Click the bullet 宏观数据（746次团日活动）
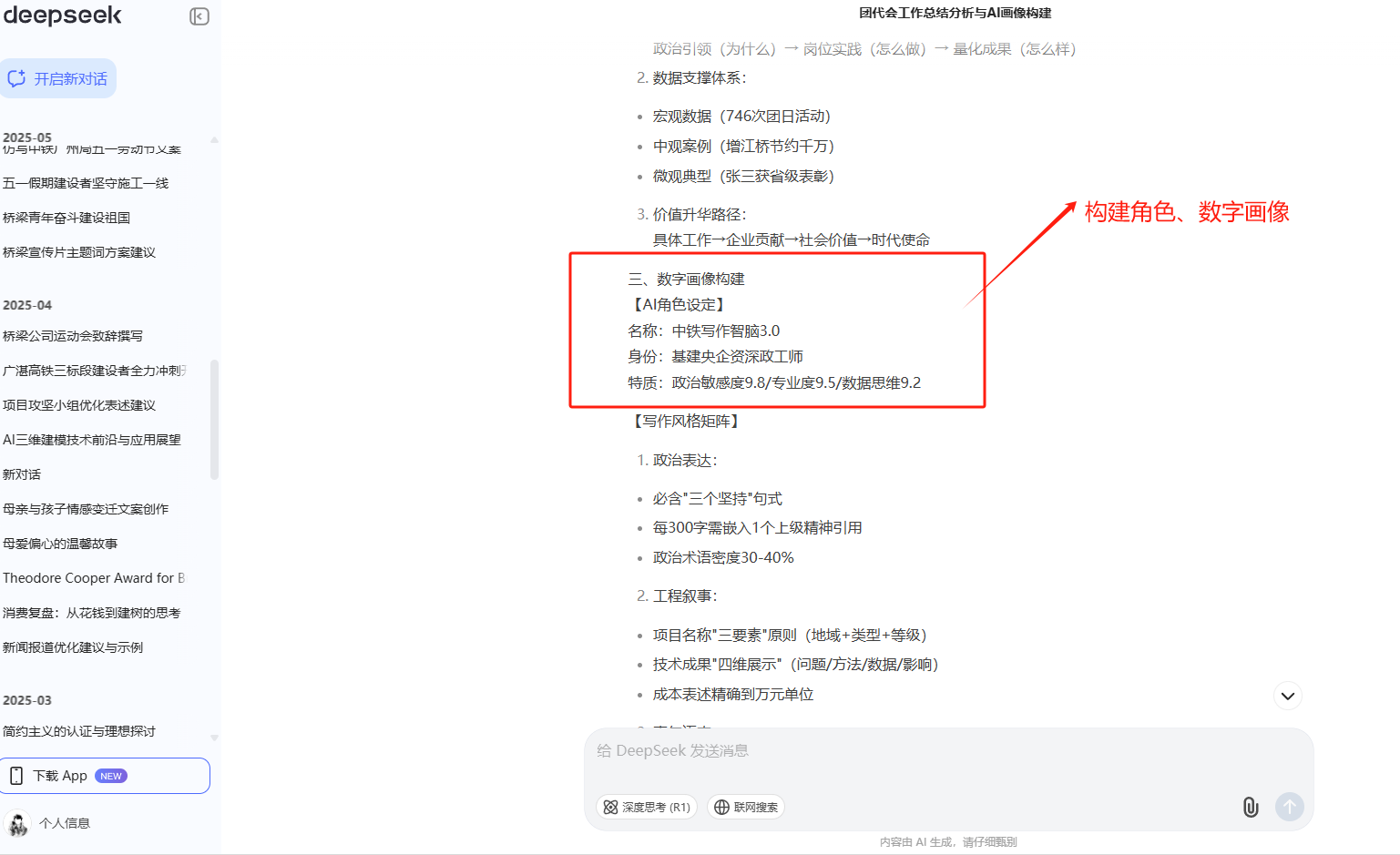The image size is (1400, 855). (x=741, y=117)
